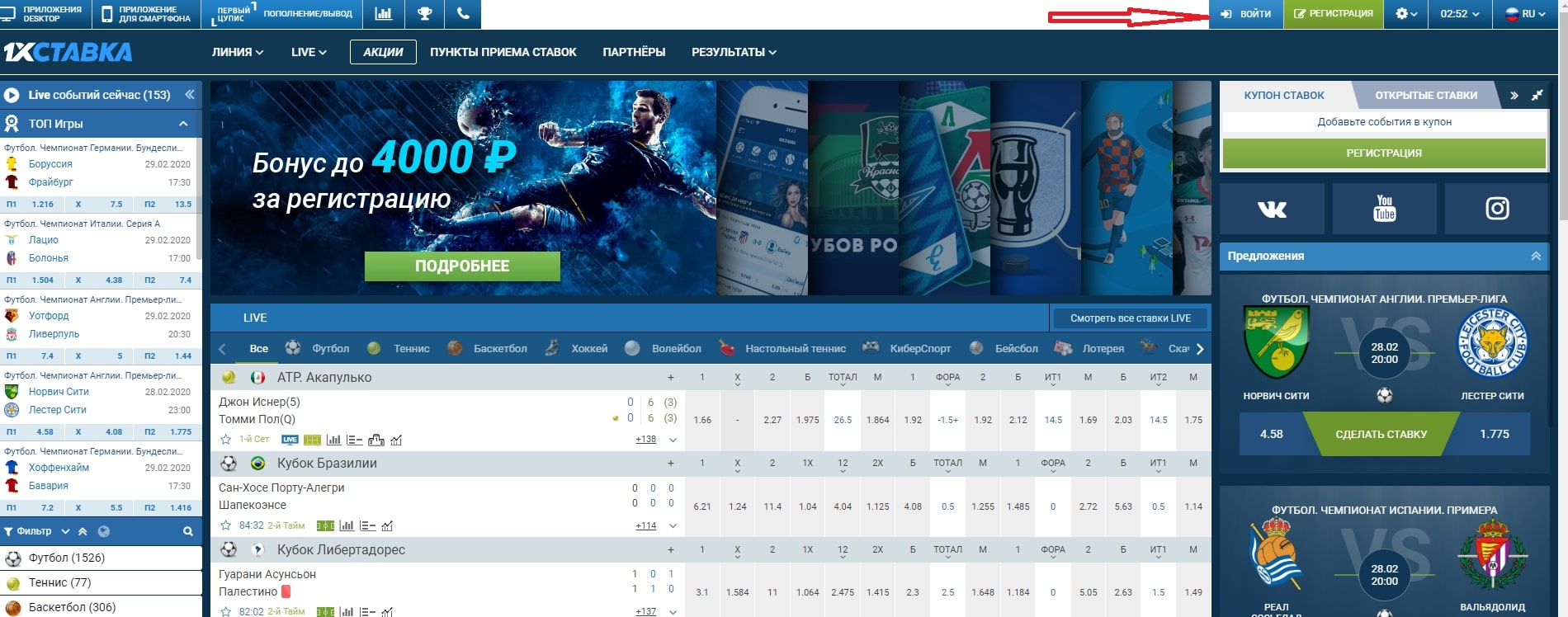Click the trophy icon in top bar
1568x617 pixels.
[x=424, y=14]
